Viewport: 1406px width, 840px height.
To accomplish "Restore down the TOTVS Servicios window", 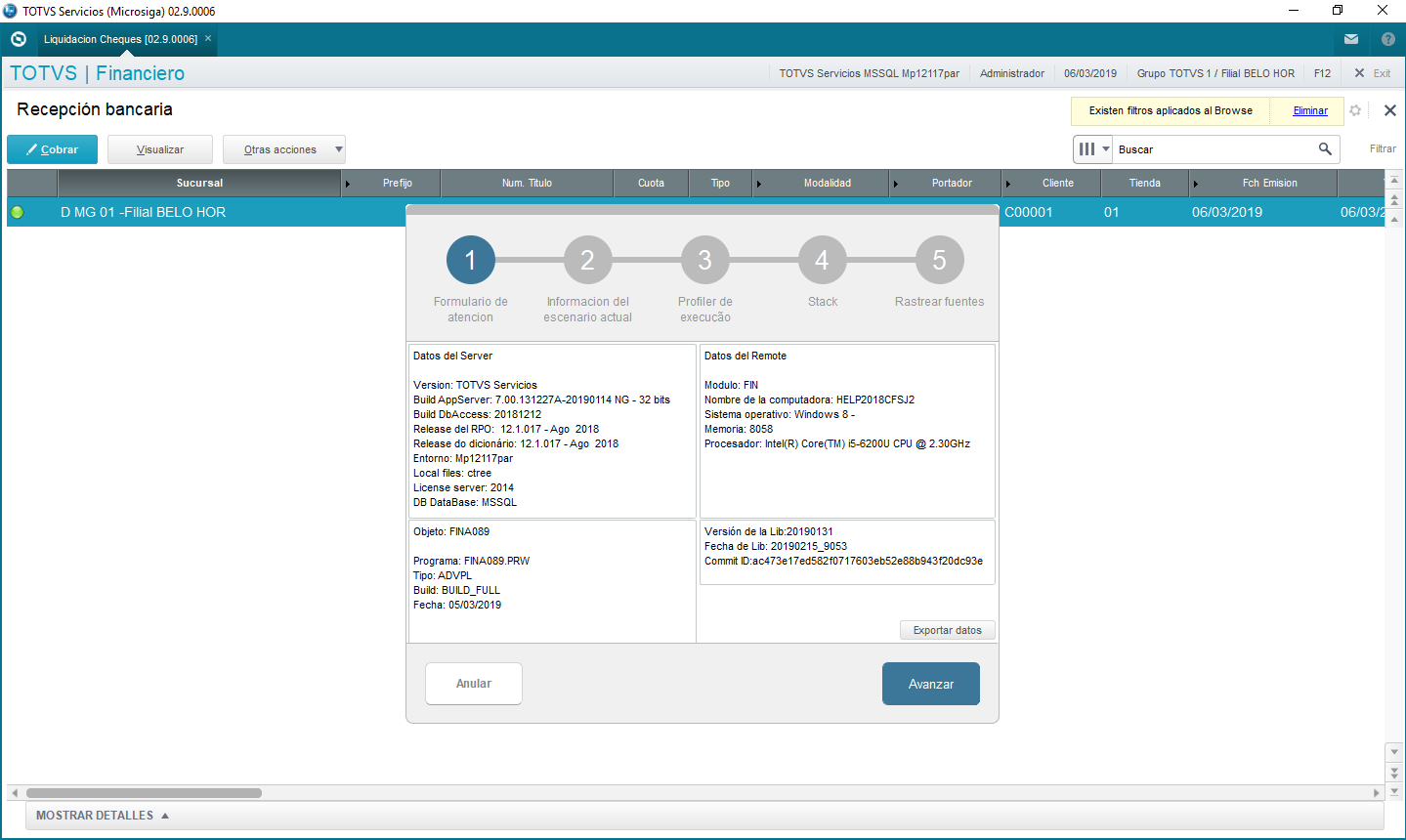I will tap(1338, 11).
